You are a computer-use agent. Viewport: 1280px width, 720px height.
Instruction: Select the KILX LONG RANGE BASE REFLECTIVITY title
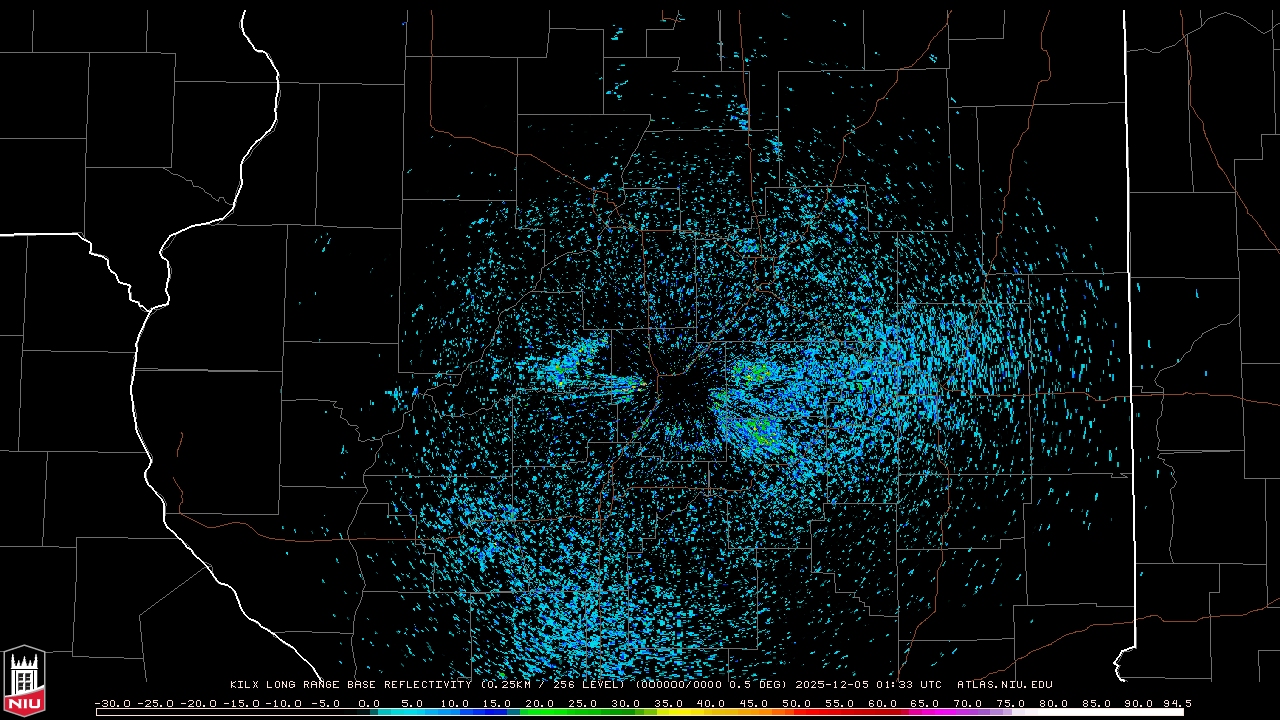[x=351, y=685]
